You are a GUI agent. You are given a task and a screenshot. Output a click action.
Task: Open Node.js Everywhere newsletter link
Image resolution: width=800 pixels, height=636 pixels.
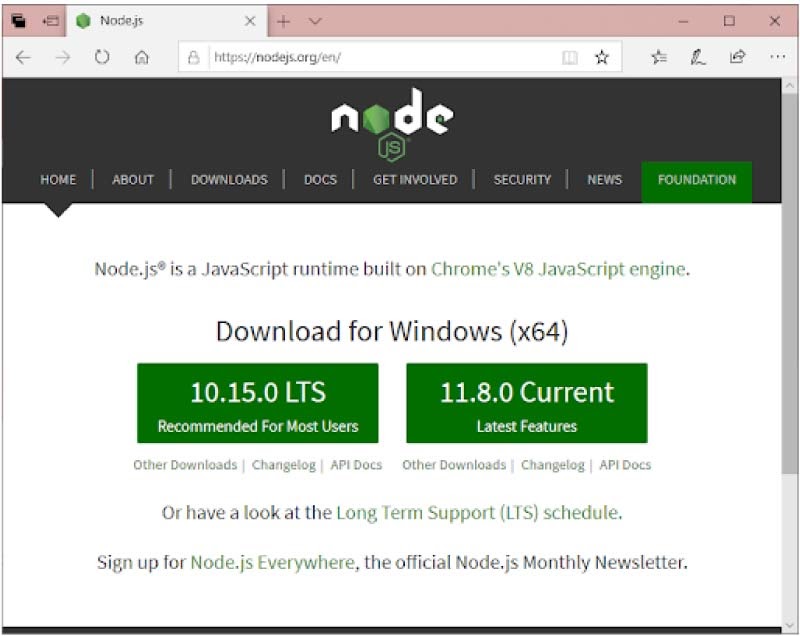(272, 562)
